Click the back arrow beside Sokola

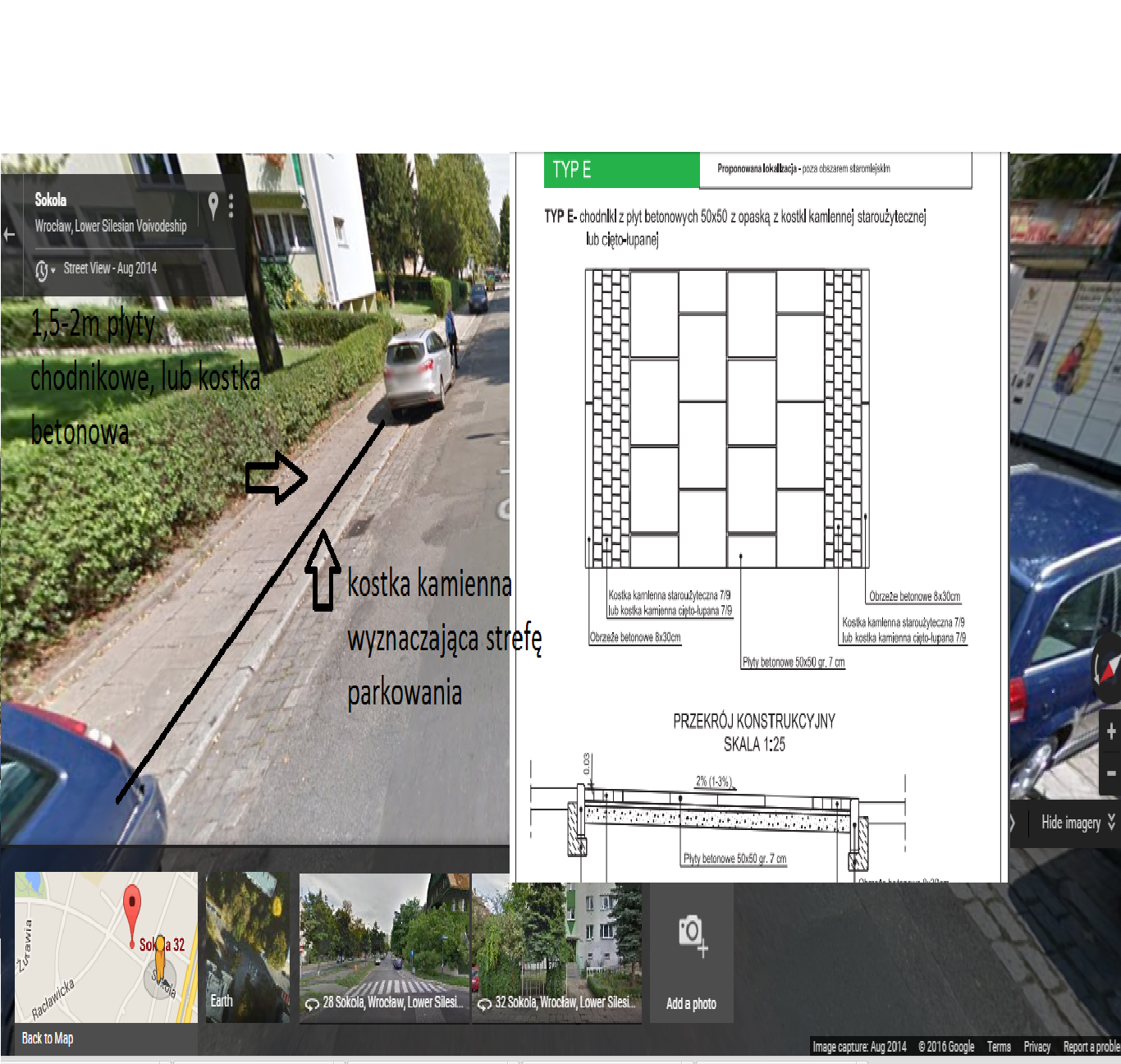(9, 235)
